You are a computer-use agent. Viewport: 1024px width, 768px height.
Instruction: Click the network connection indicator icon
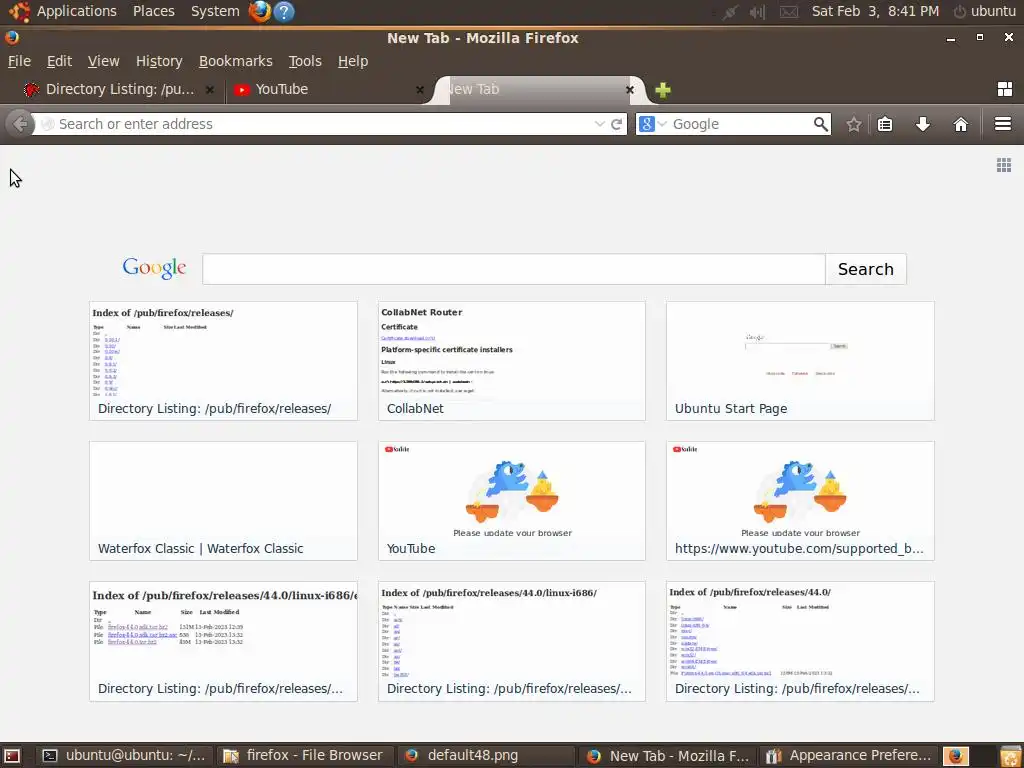pos(729,12)
